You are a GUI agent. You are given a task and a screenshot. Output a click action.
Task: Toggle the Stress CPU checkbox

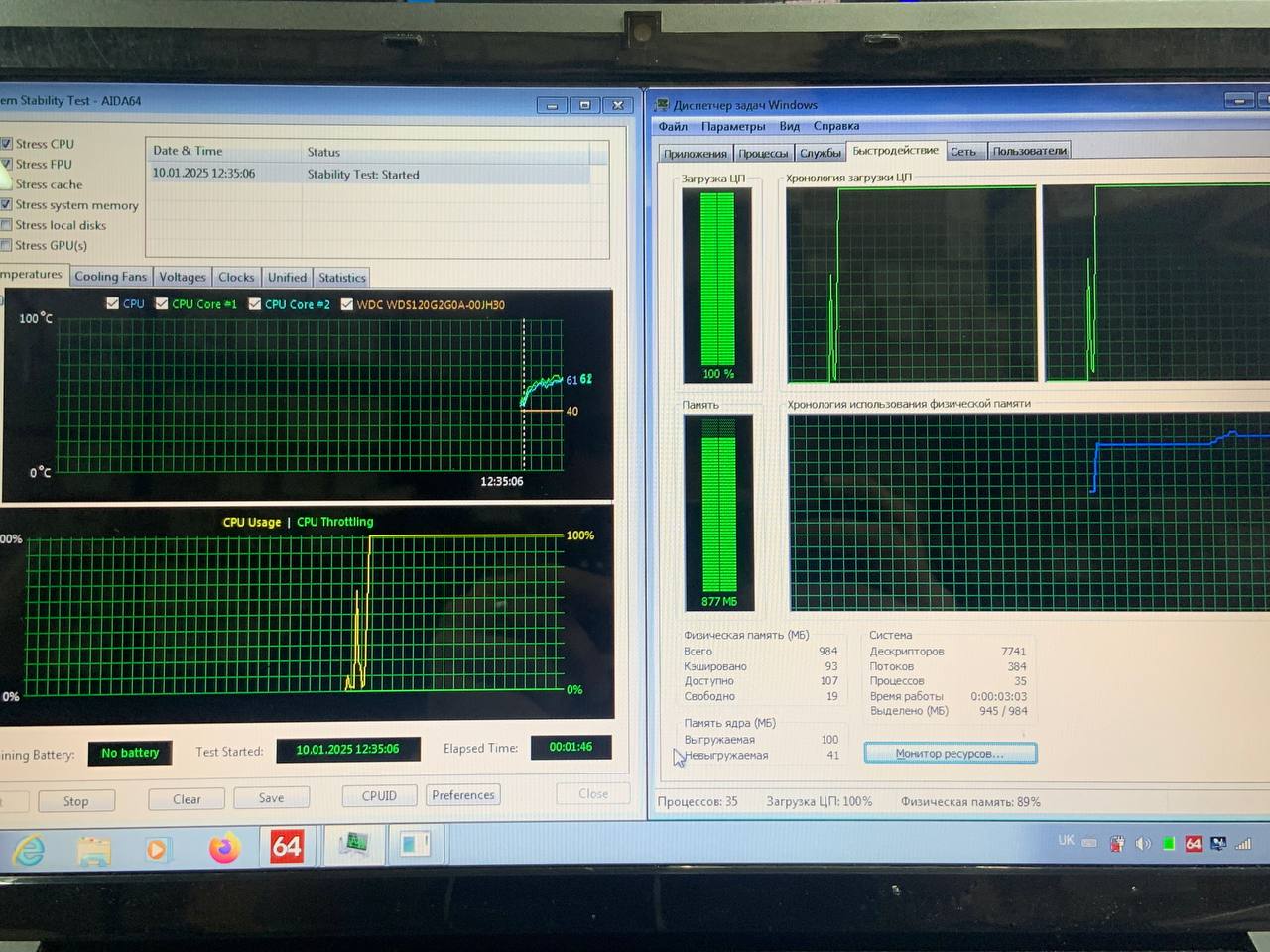(x=6, y=144)
